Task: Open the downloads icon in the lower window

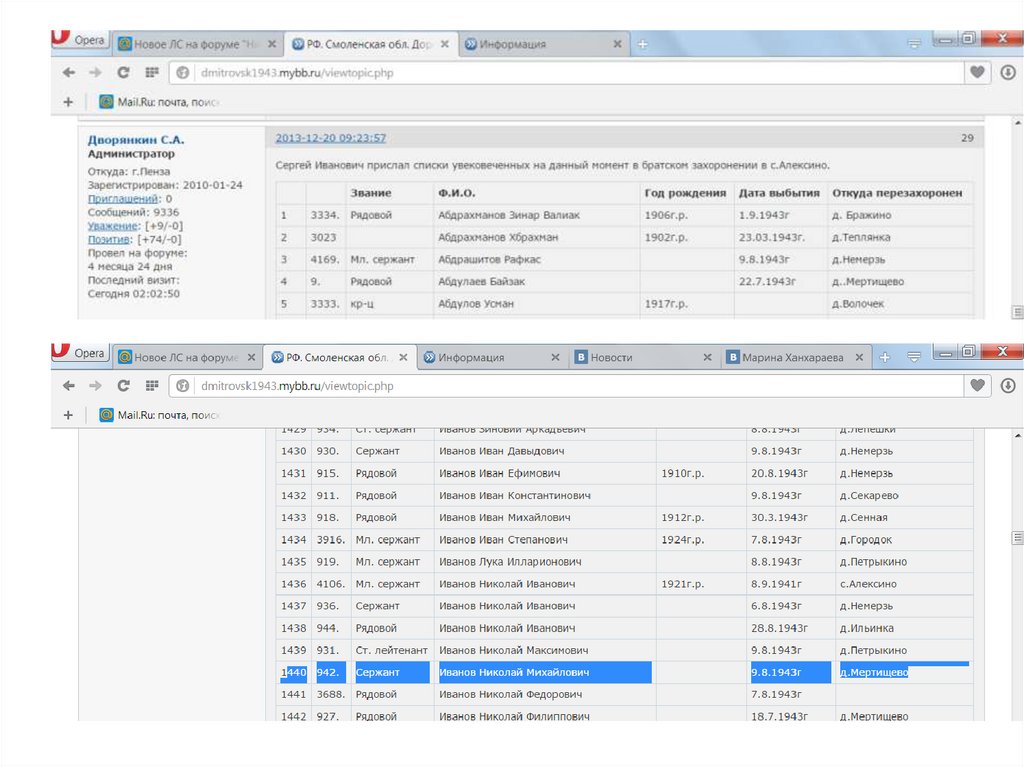Action: coord(1008,385)
